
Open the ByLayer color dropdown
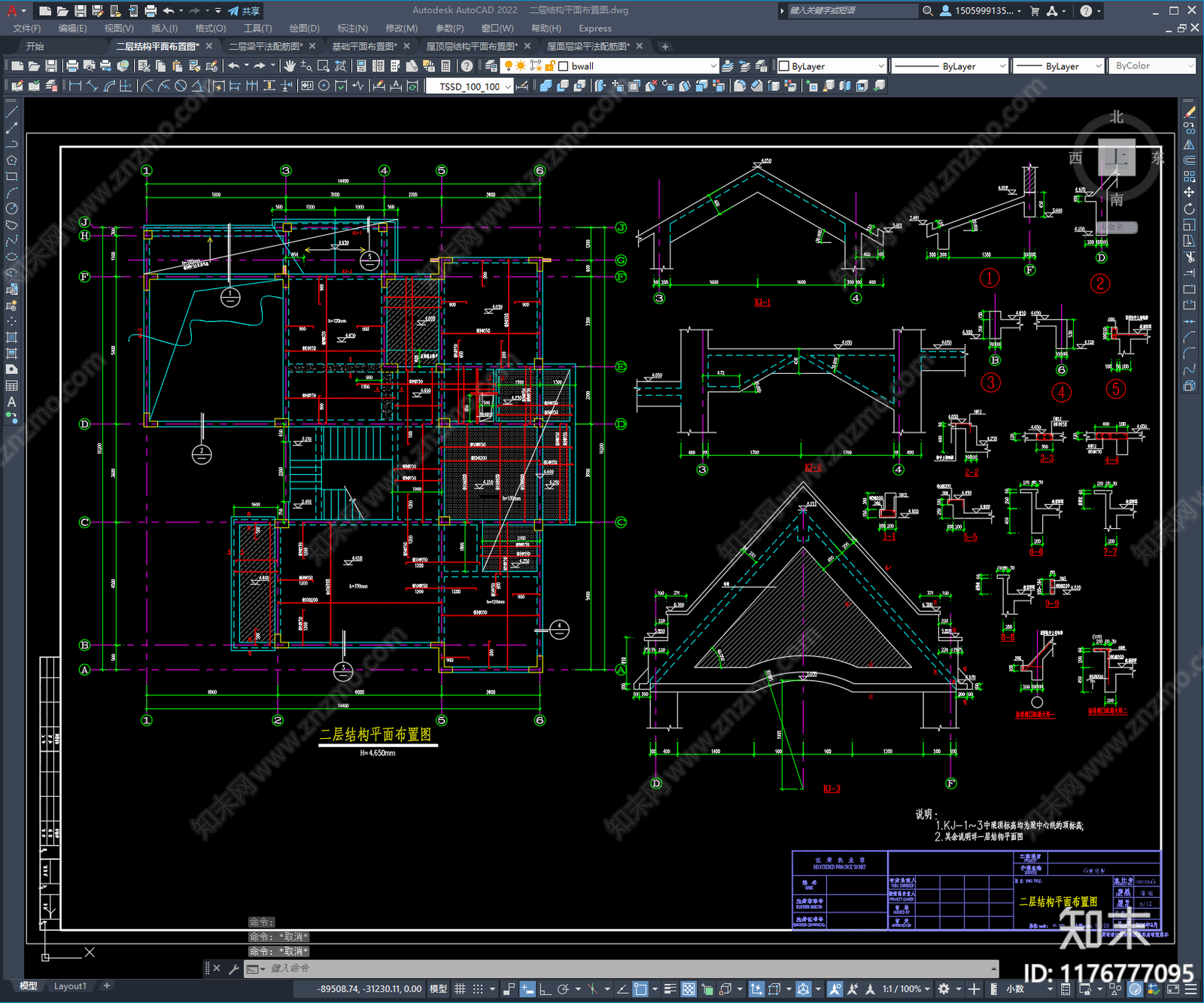click(x=881, y=66)
